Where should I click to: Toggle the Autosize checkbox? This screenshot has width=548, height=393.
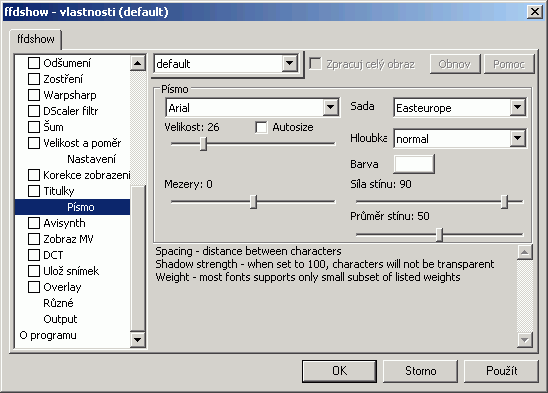tap(261, 127)
